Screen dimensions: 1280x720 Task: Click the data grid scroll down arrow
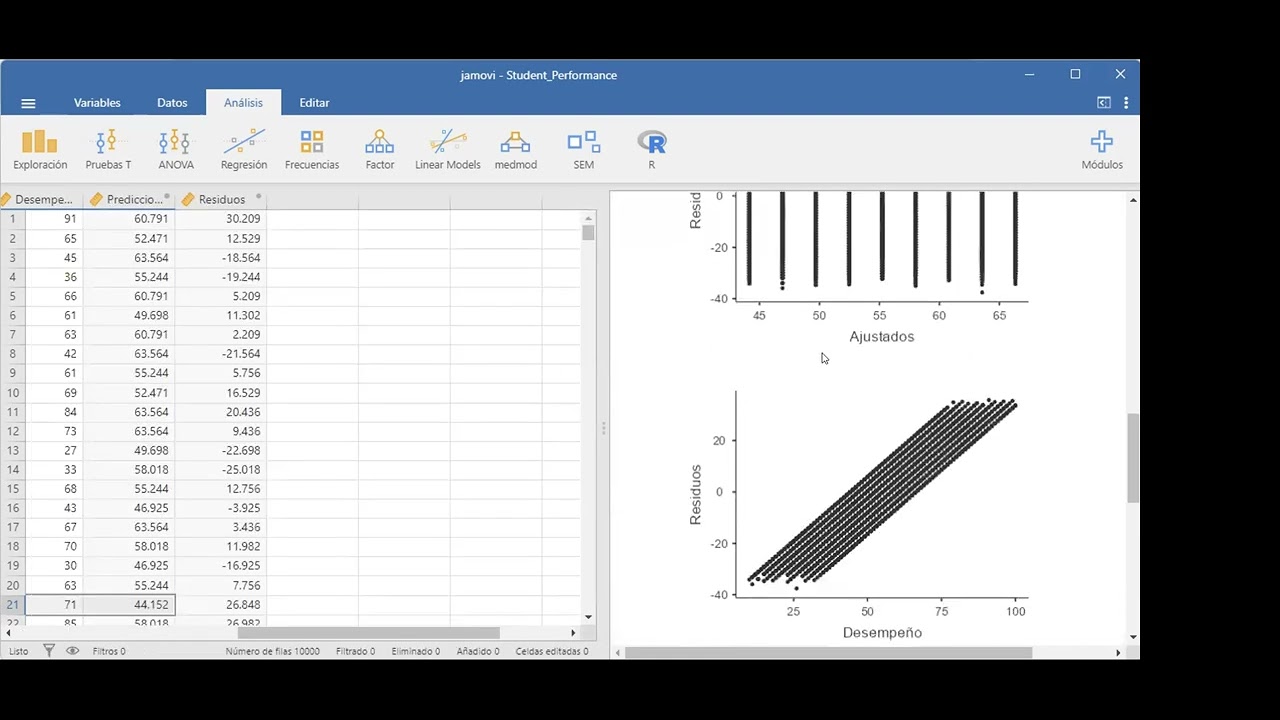coord(588,617)
